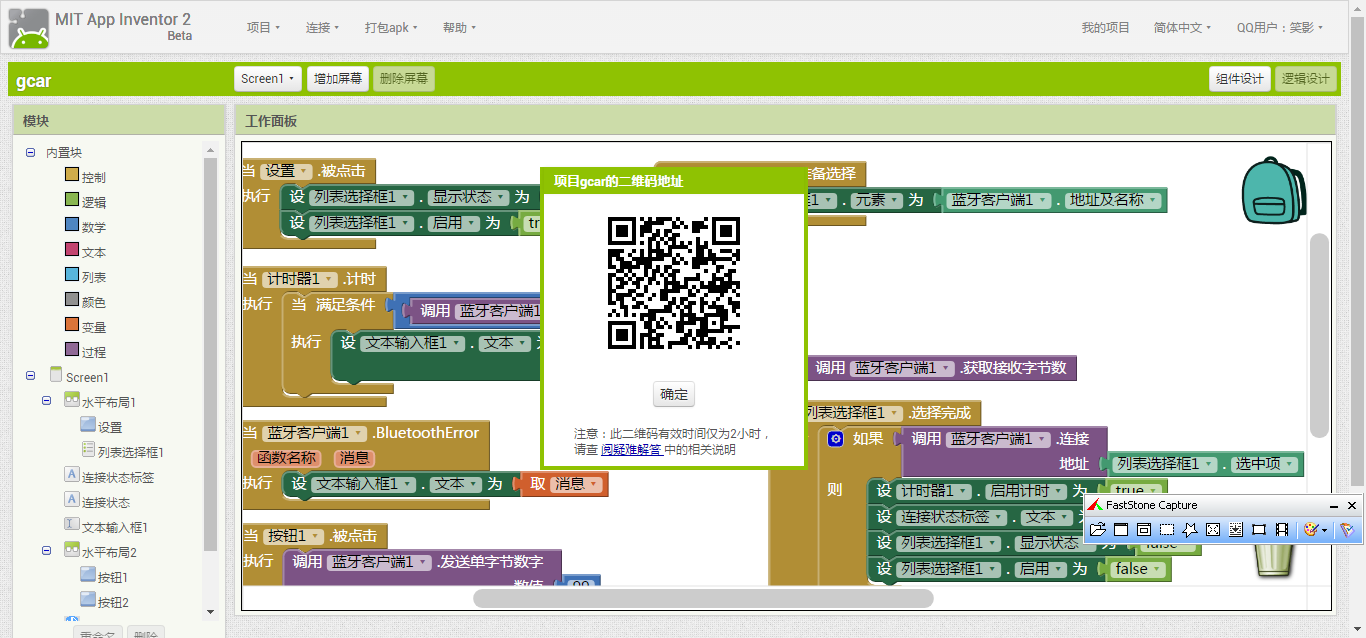Open 项目 menu

[263, 28]
